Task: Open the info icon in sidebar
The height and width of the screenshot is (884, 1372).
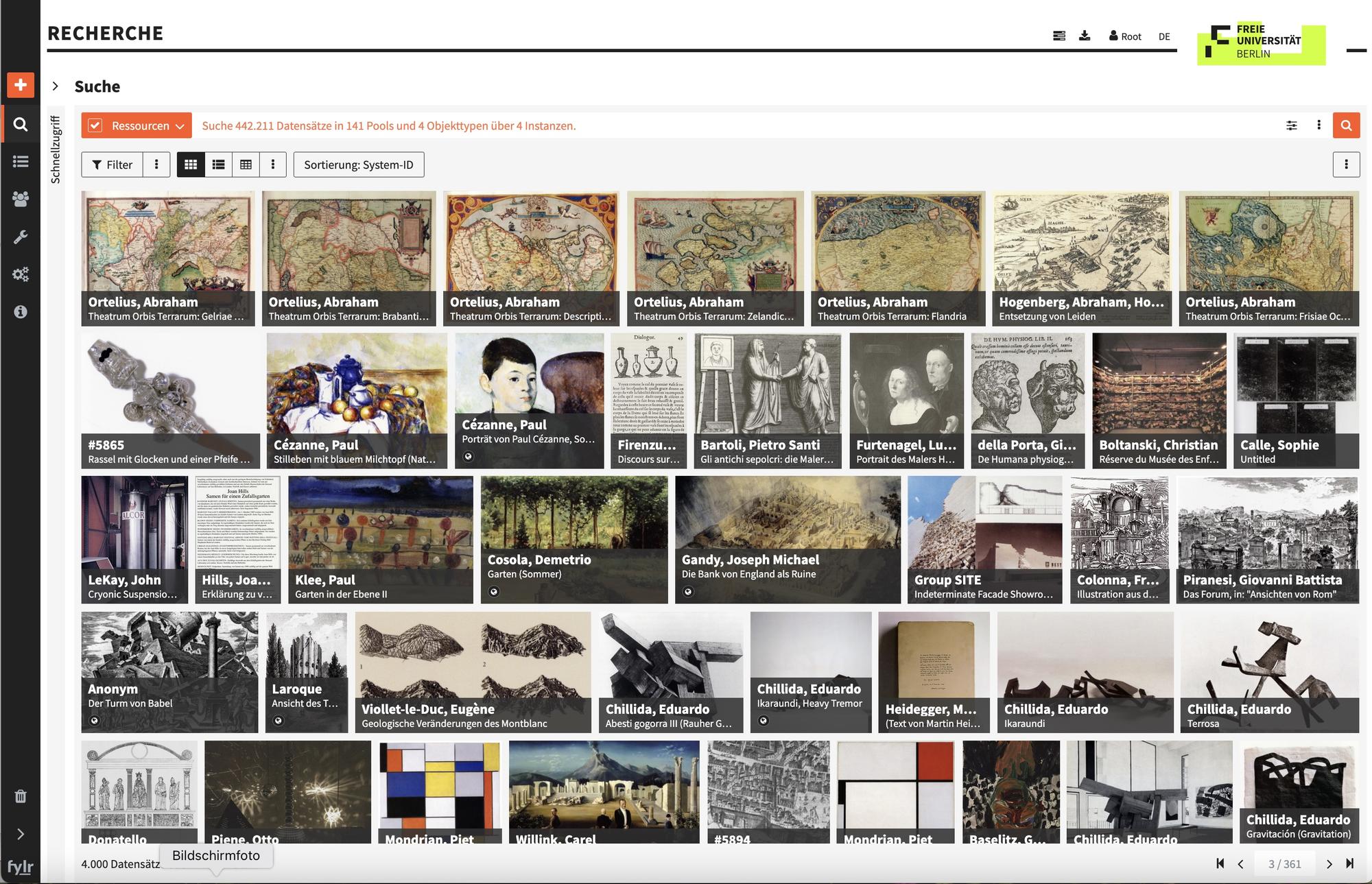Action: tap(21, 312)
